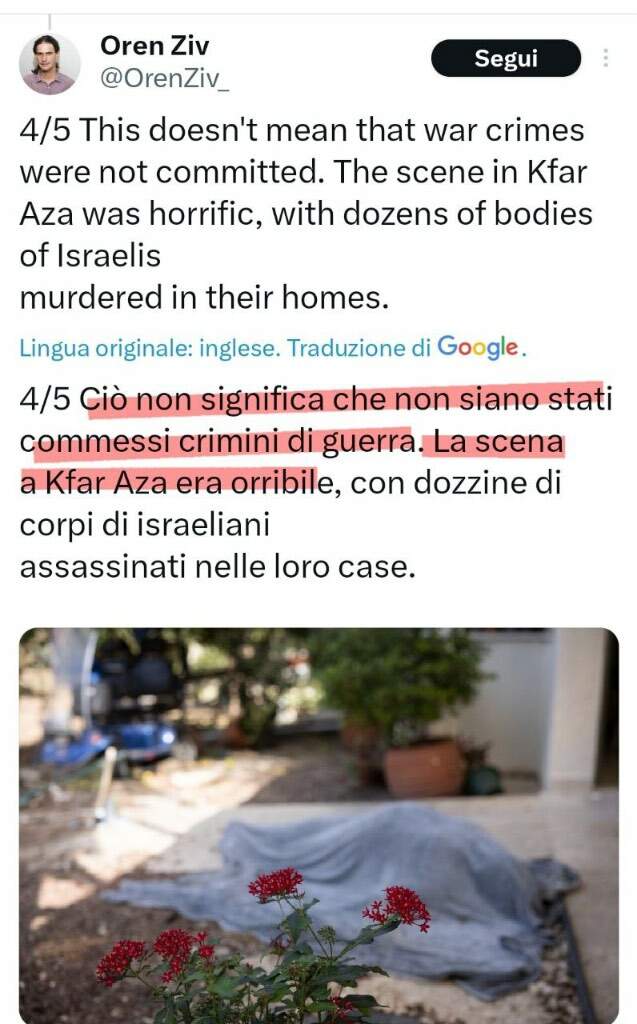The height and width of the screenshot is (1024, 637).
Task: Click the 'Lingua originale: inglese' translation notice
Action: pyautogui.click(x=149, y=348)
